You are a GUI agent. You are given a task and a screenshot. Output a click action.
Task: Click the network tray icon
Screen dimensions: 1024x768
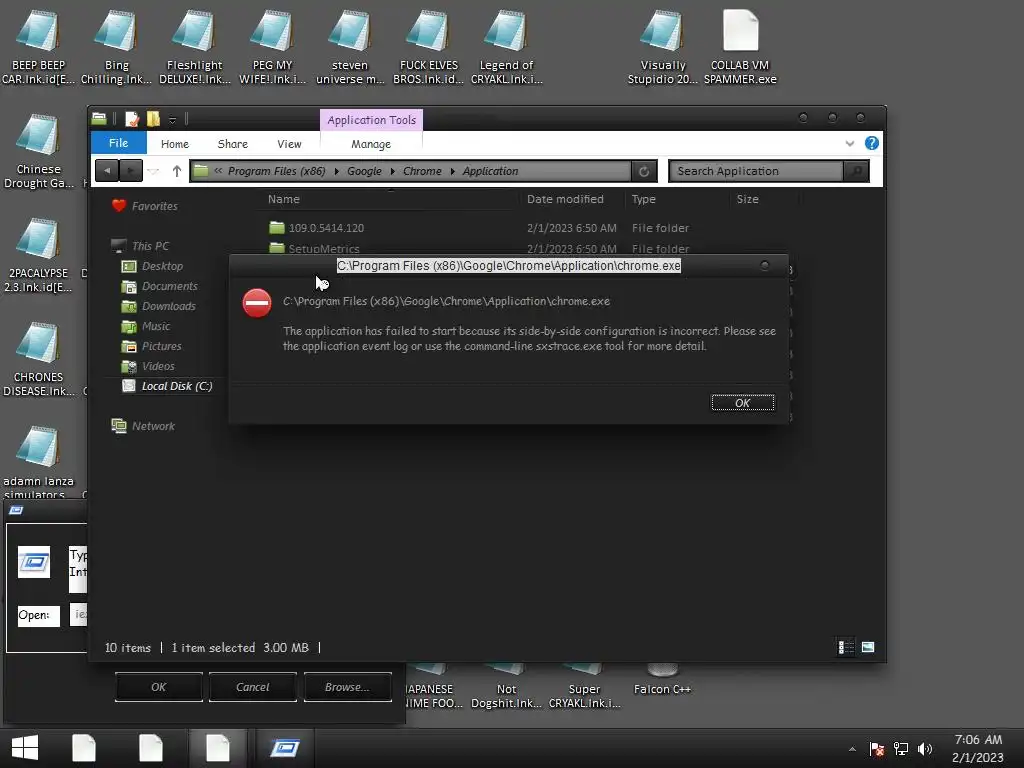point(901,749)
